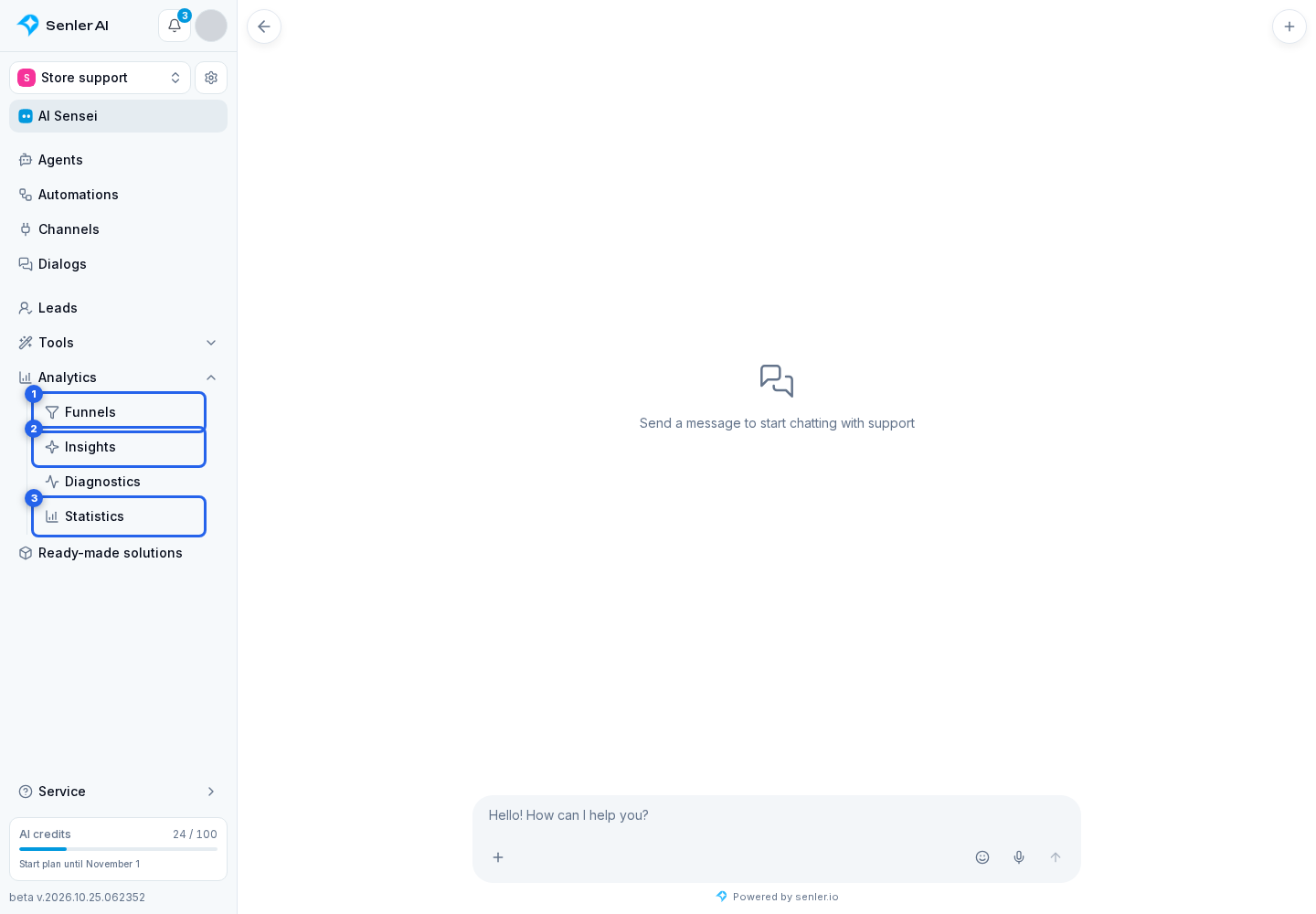Image resolution: width=1316 pixels, height=914 pixels.
Task: Add an attachment to the message
Action: (x=498, y=857)
